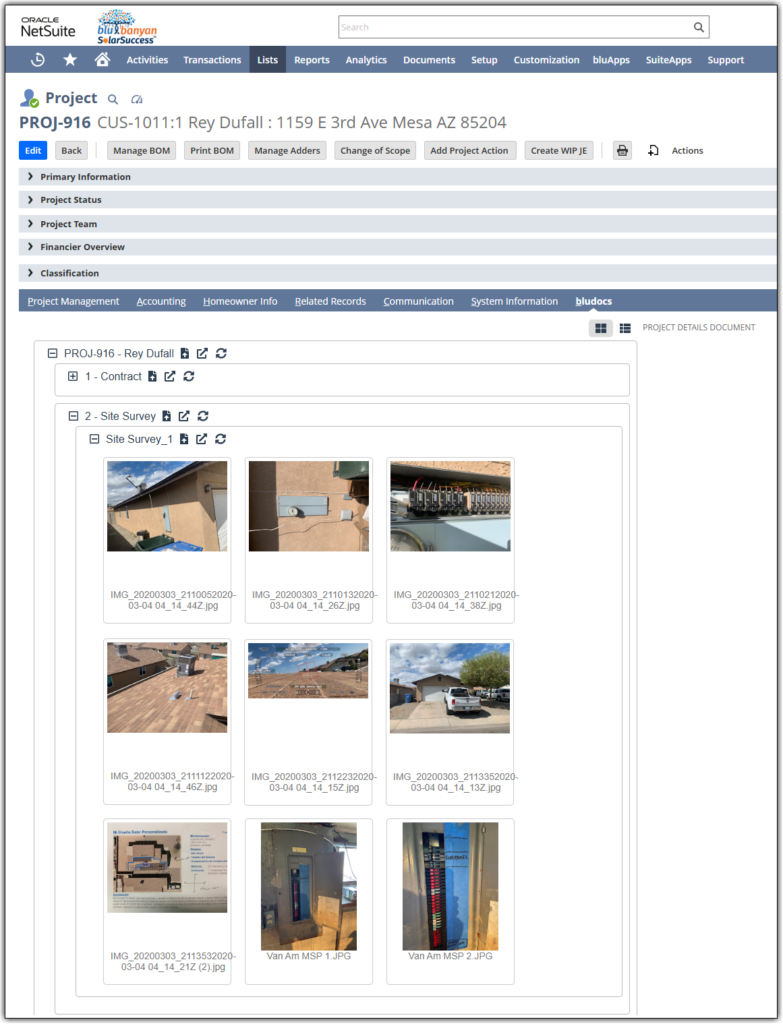Click the dashboard gauge icon beside Project title
783x1024 pixels.
[136, 99]
